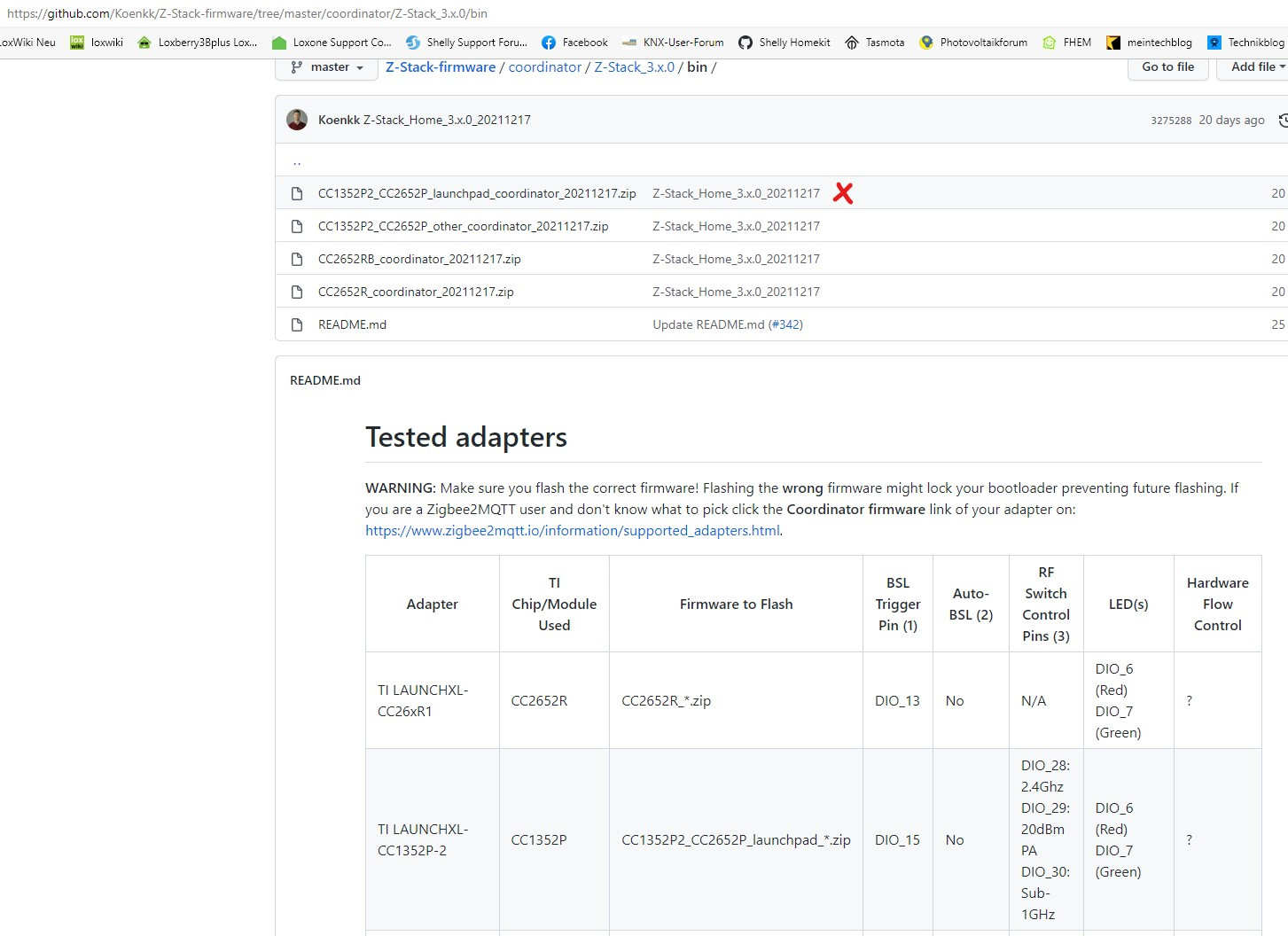Image resolution: width=1288 pixels, height=936 pixels.
Task: Open the Add file dropdown
Action: pos(1255,67)
